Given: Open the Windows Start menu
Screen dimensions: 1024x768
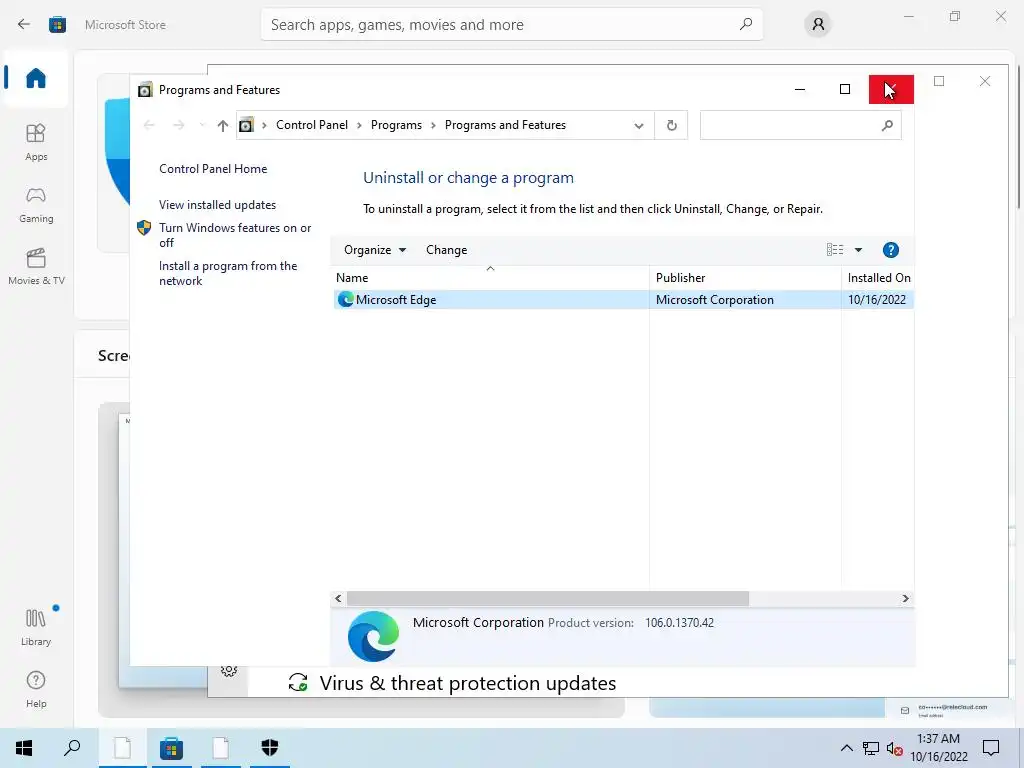Looking at the screenshot, I should point(24,748).
